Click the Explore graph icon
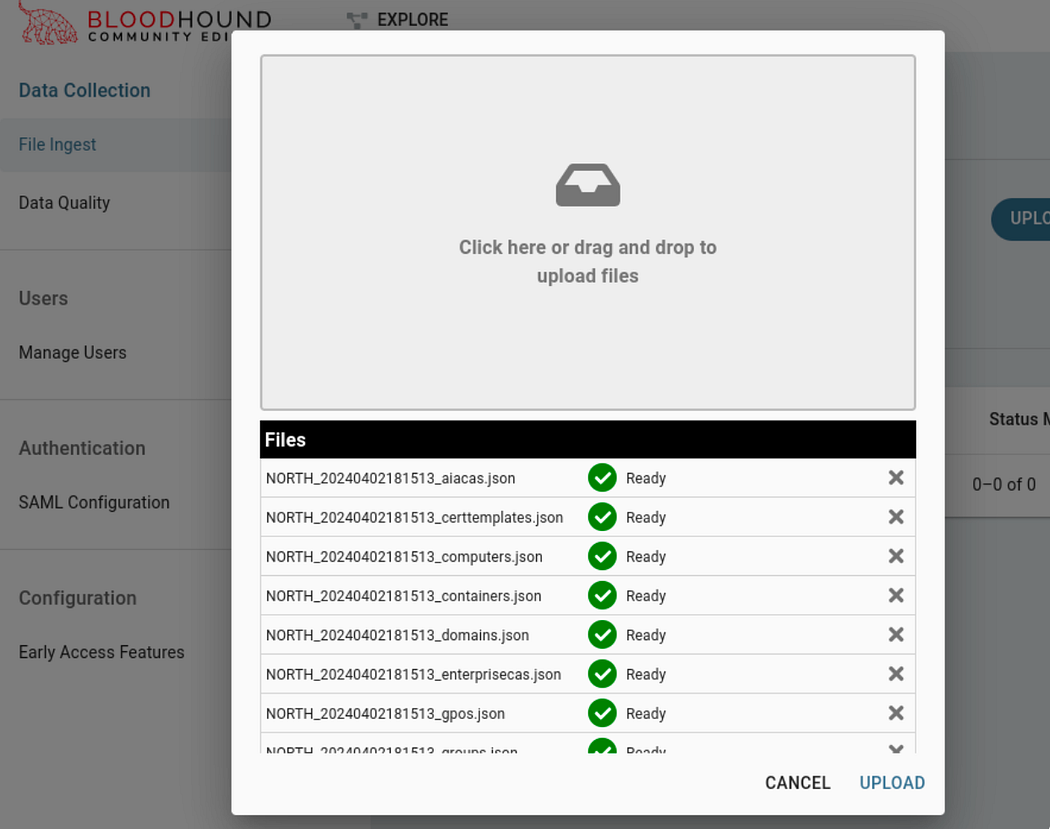 tap(357, 21)
